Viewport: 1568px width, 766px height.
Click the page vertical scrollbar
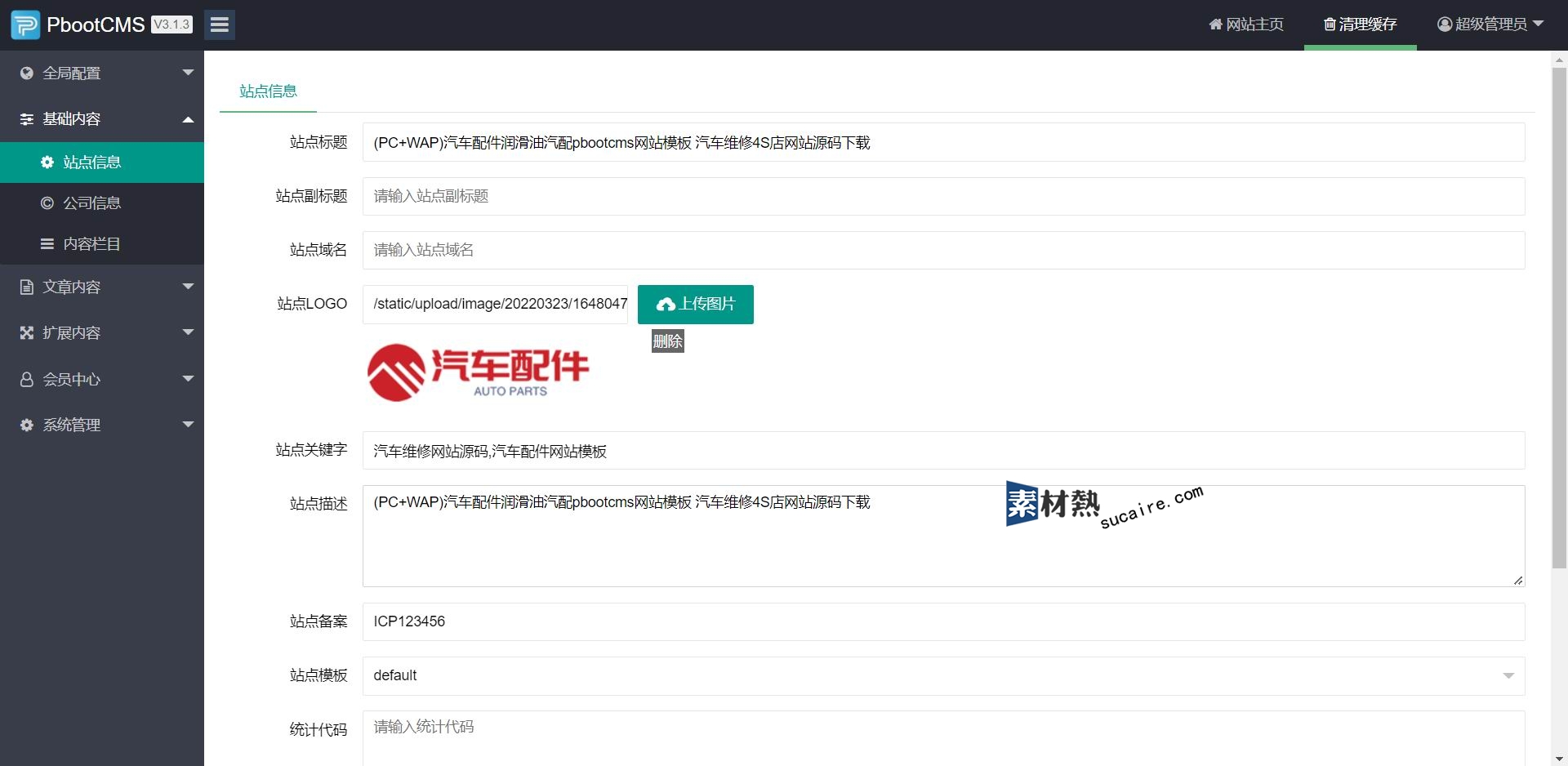coord(1559,318)
